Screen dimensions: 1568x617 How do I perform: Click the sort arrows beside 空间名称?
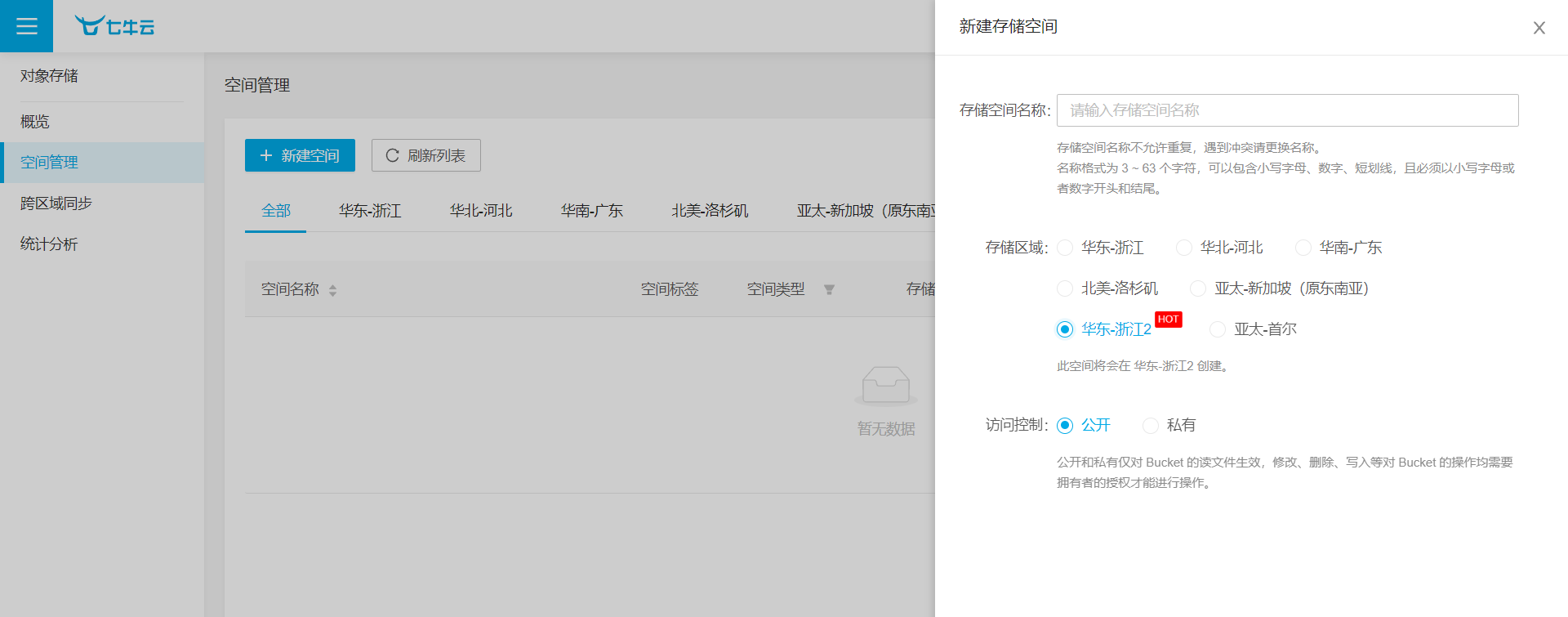click(x=332, y=290)
